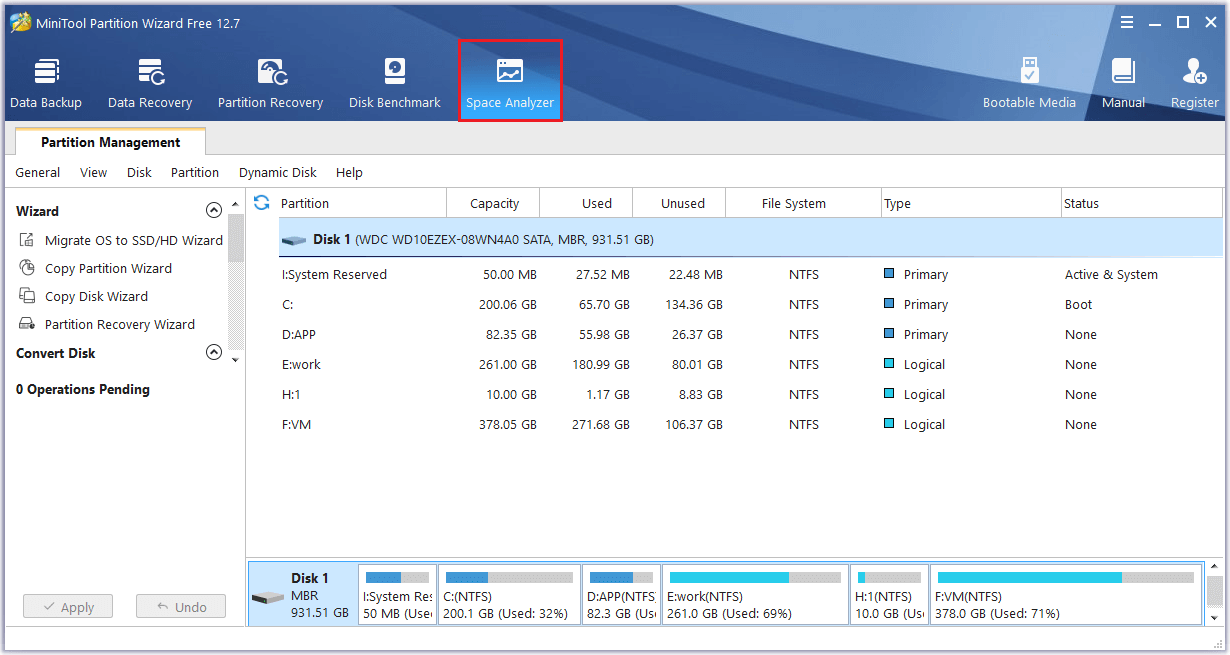Select C:(NTFS) block in disk map

[x=510, y=594]
